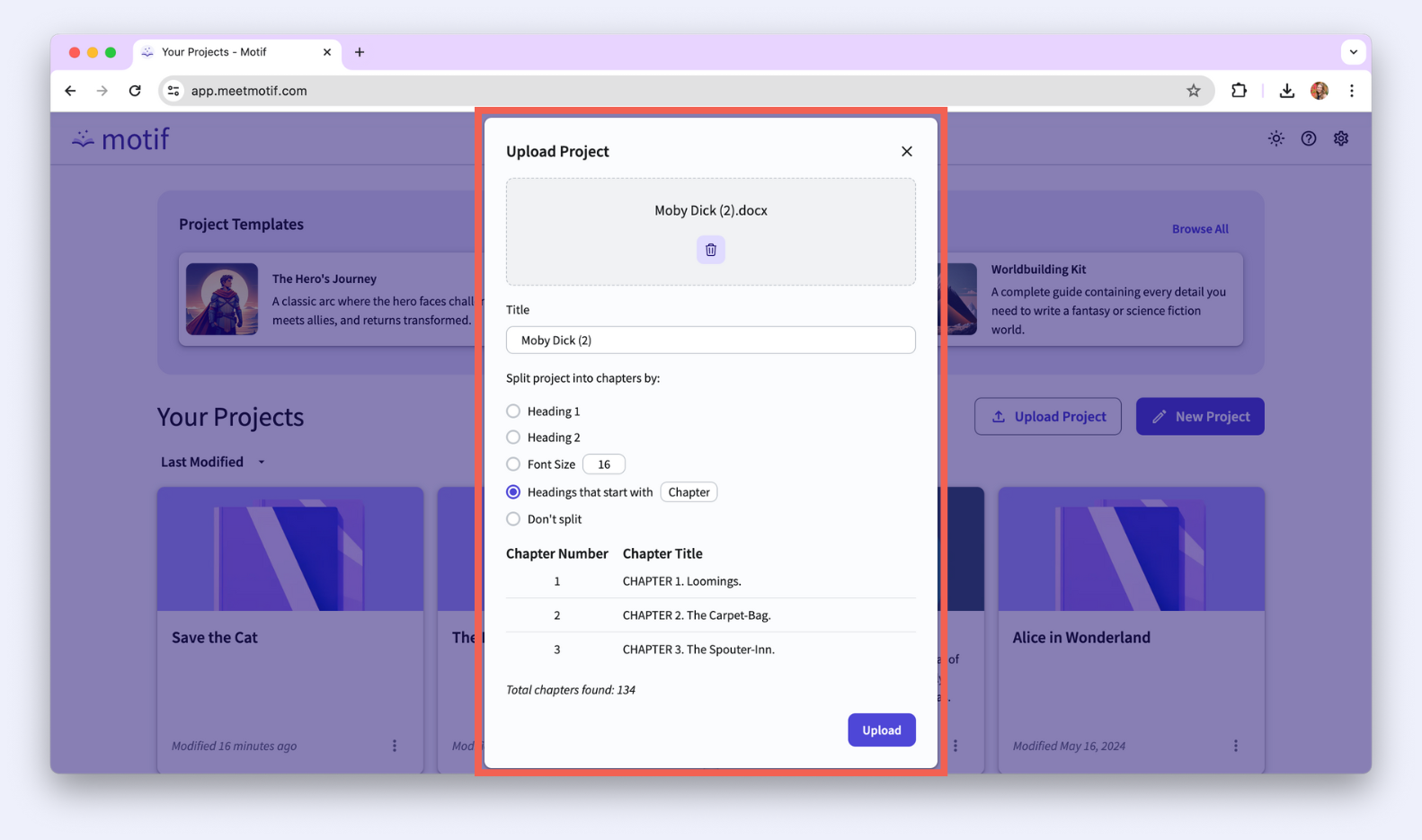Screen dimensions: 1422x840
Task: Open the Browse All templates link
Action: (x=1199, y=229)
